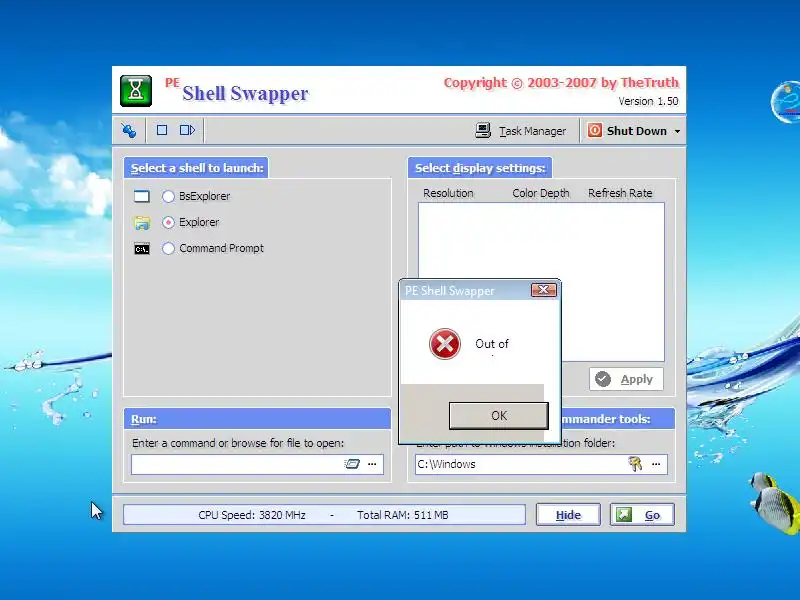Click the Color Depth column header

coord(540,193)
